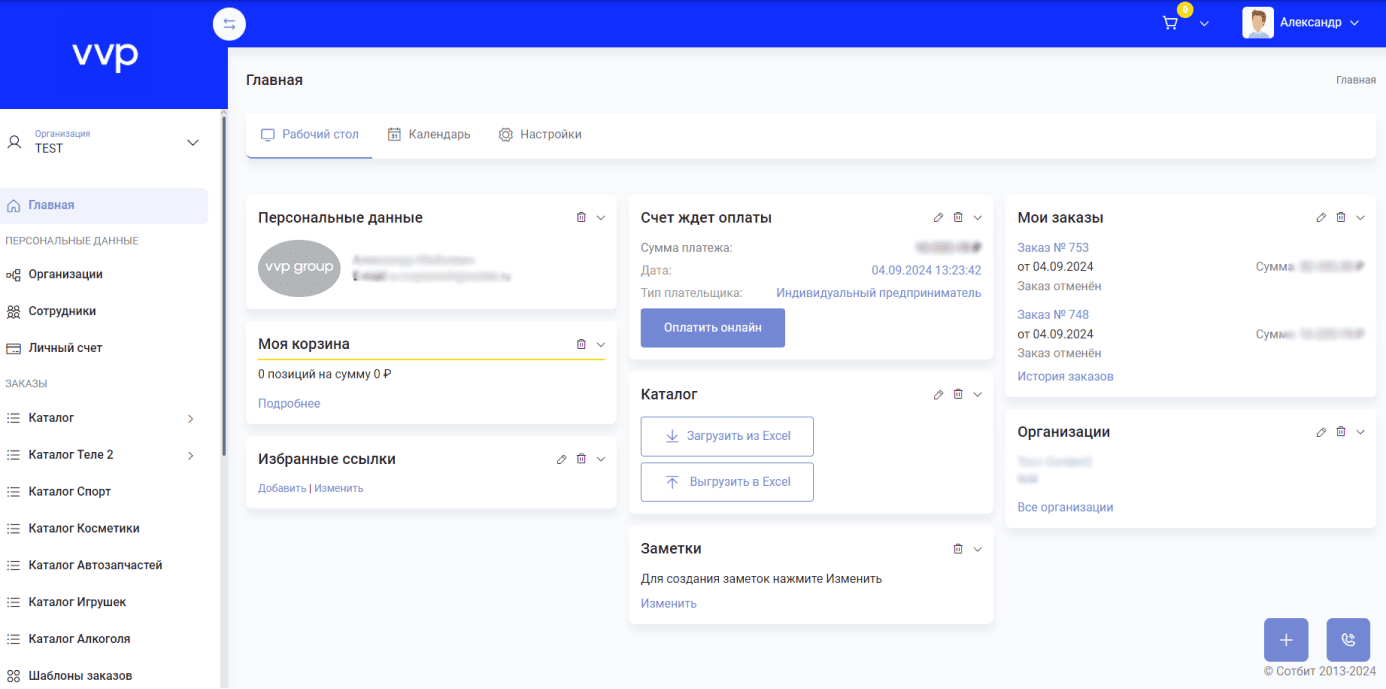Click the Выгрузить в Excel button

[x=727, y=482]
